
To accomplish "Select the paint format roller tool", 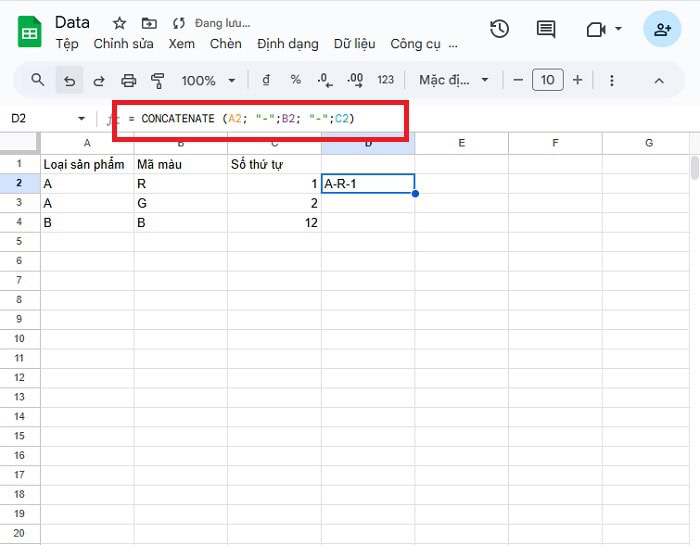I will (157, 80).
